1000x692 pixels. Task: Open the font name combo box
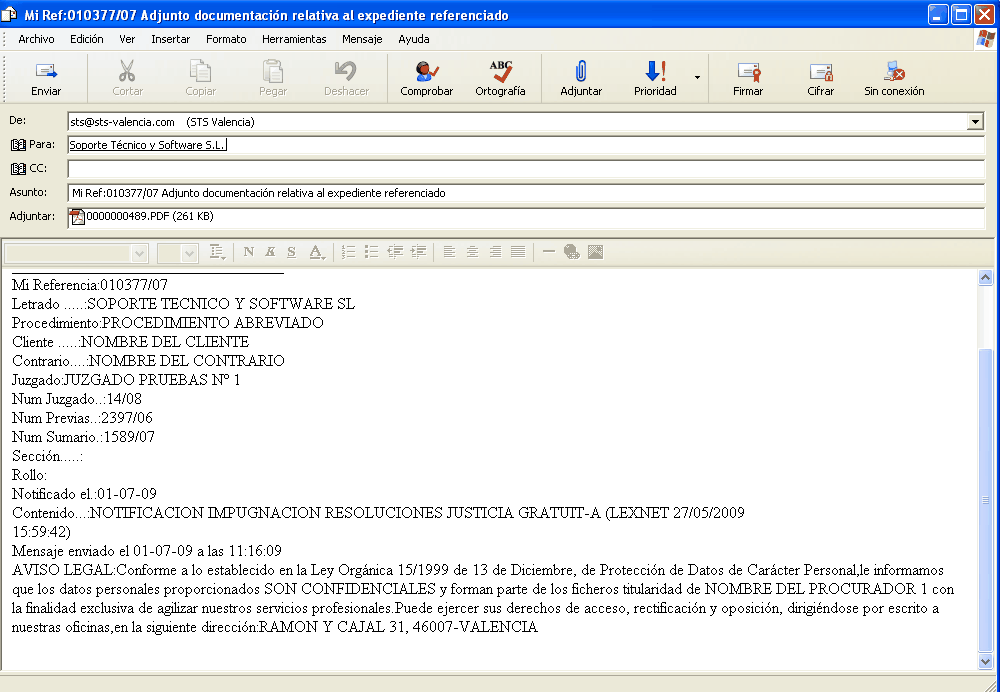click(75, 252)
